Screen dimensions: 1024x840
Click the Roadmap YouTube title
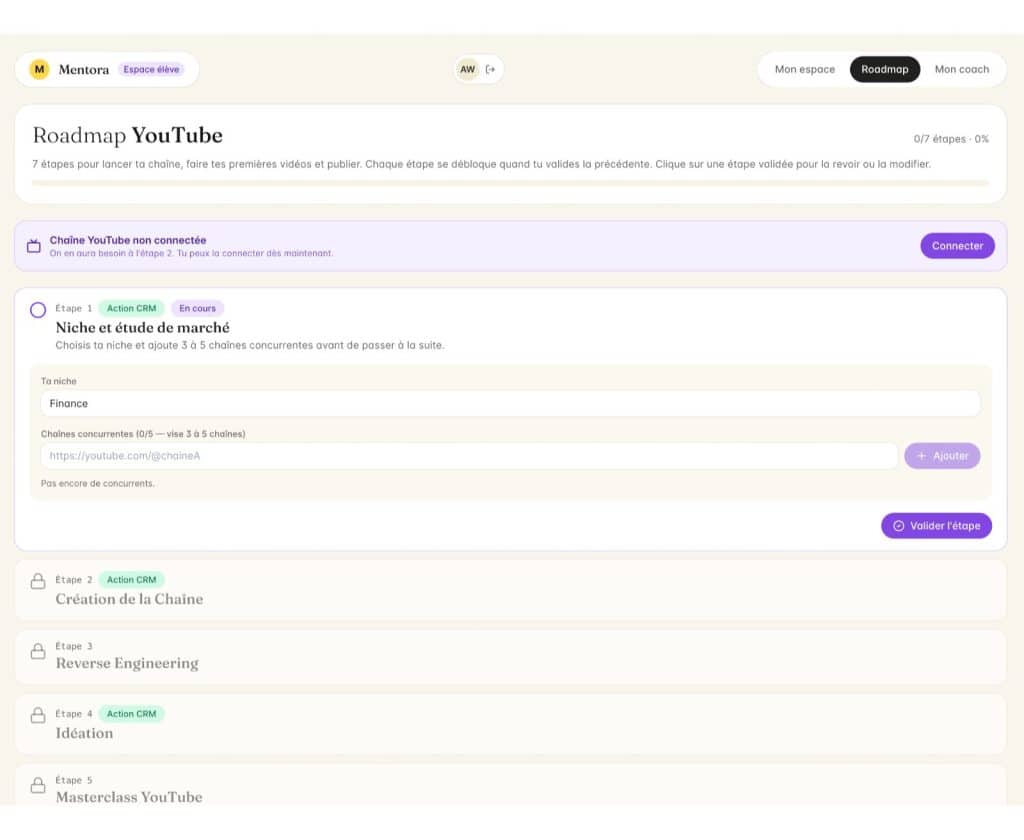coord(127,135)
